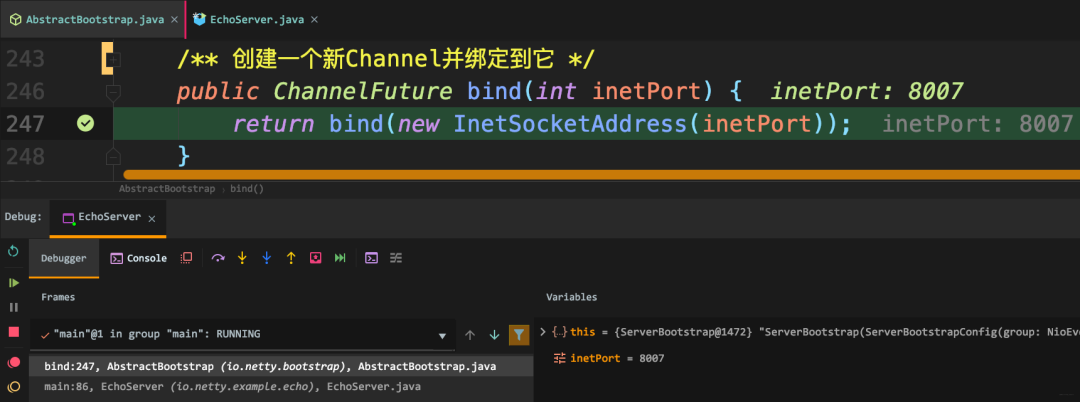This screenshot has height=402, width=1080.
Task: Toggle the frames filter funnel button
Action: 519,335
